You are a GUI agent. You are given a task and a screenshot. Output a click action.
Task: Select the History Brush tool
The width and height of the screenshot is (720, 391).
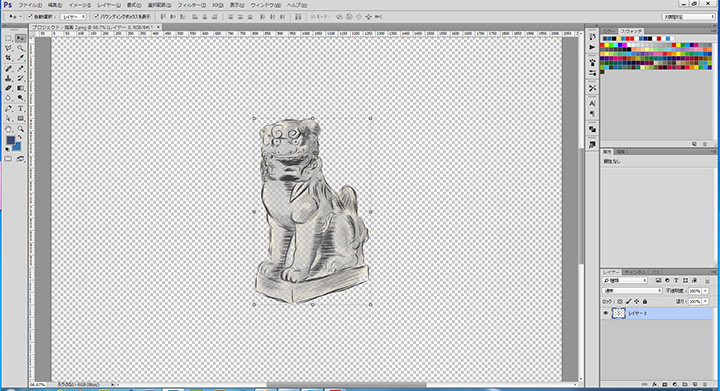[x=20, y=78]
